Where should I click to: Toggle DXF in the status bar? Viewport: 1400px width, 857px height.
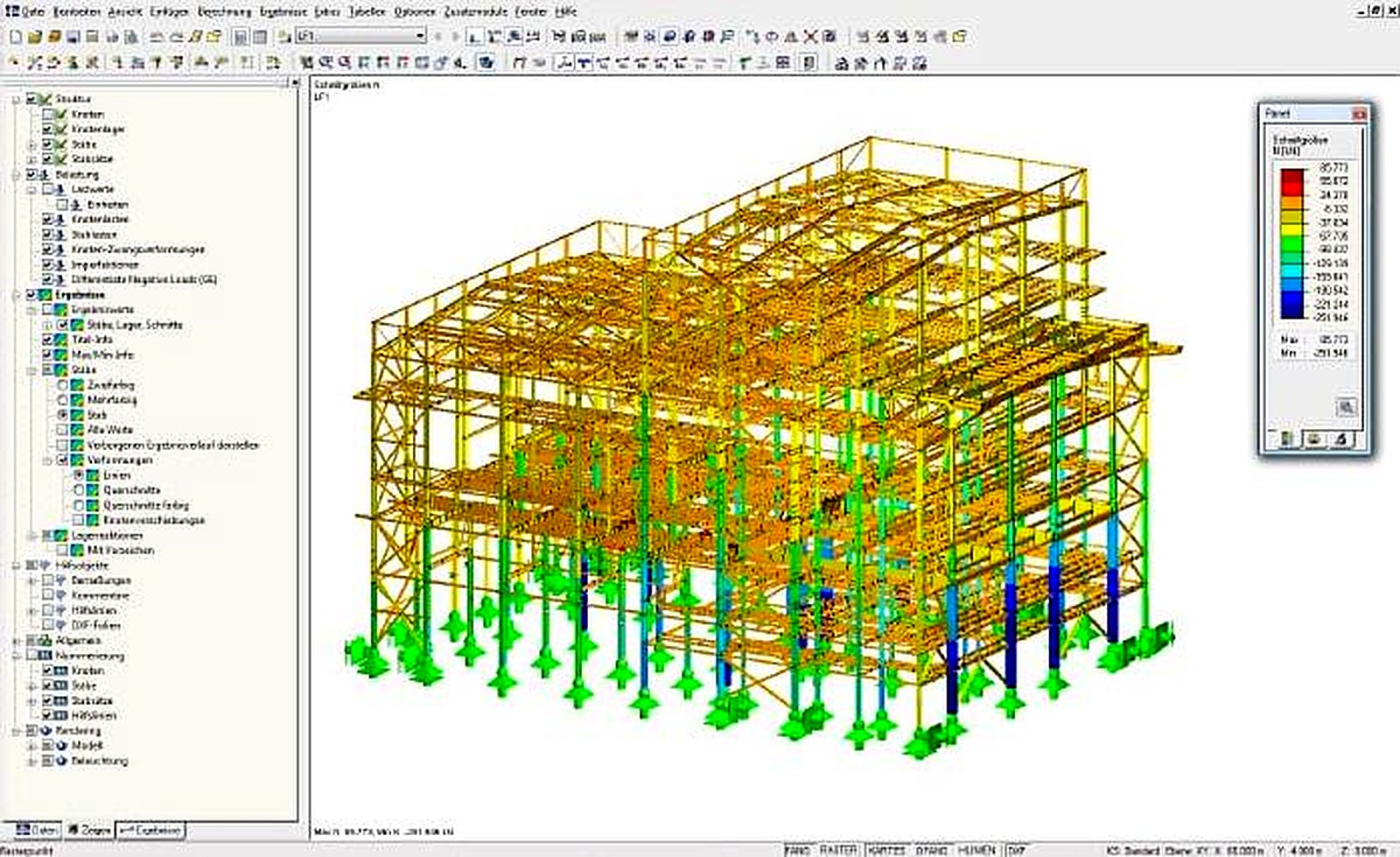click(1016, 850)
